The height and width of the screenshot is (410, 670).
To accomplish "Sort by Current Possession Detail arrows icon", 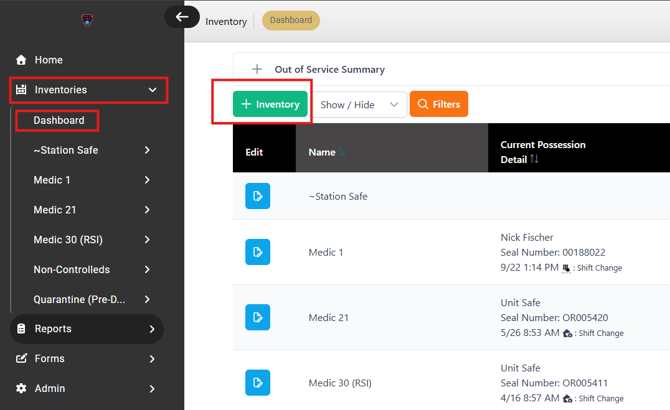I will 534,159.
